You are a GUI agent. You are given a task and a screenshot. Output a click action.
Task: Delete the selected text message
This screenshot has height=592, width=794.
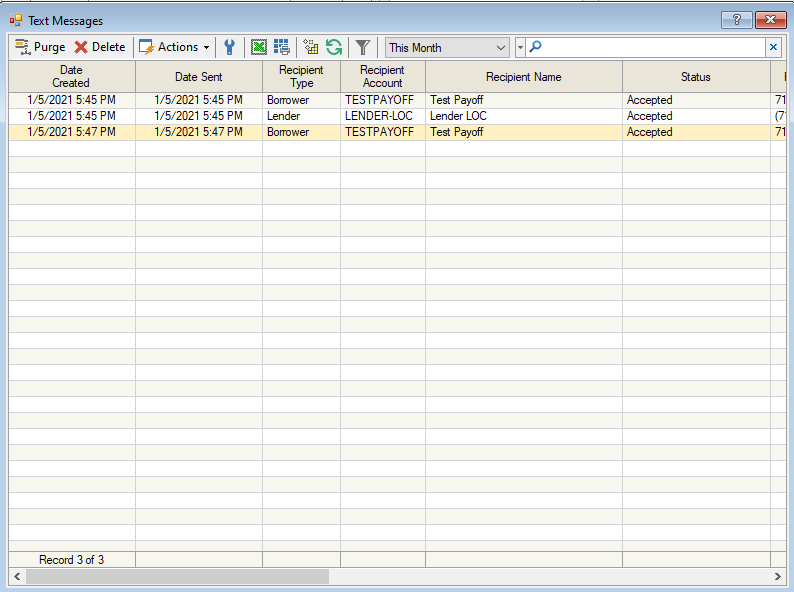[x=100, y=47]
